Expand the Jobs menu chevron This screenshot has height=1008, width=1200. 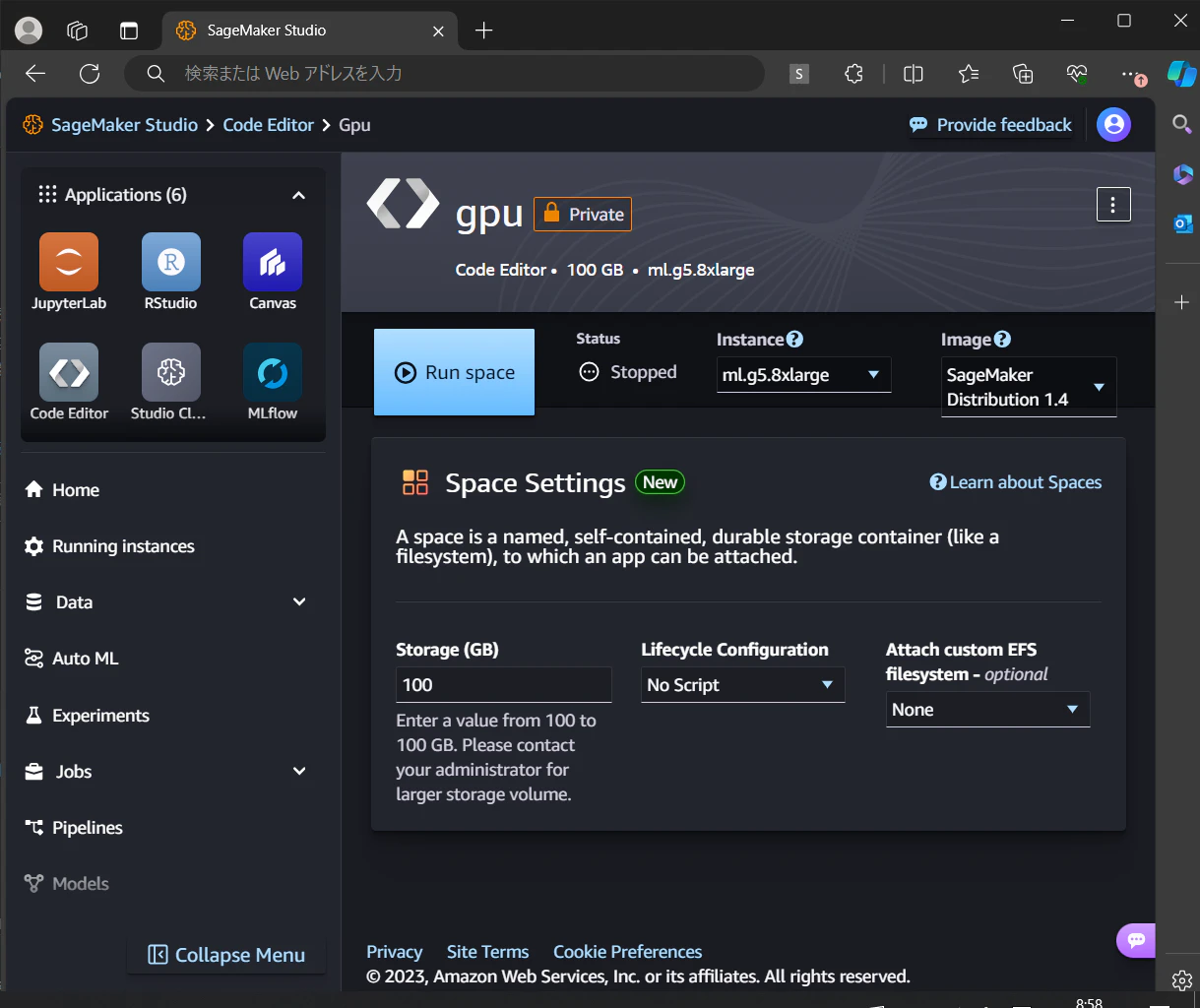[x=299, y=771]
